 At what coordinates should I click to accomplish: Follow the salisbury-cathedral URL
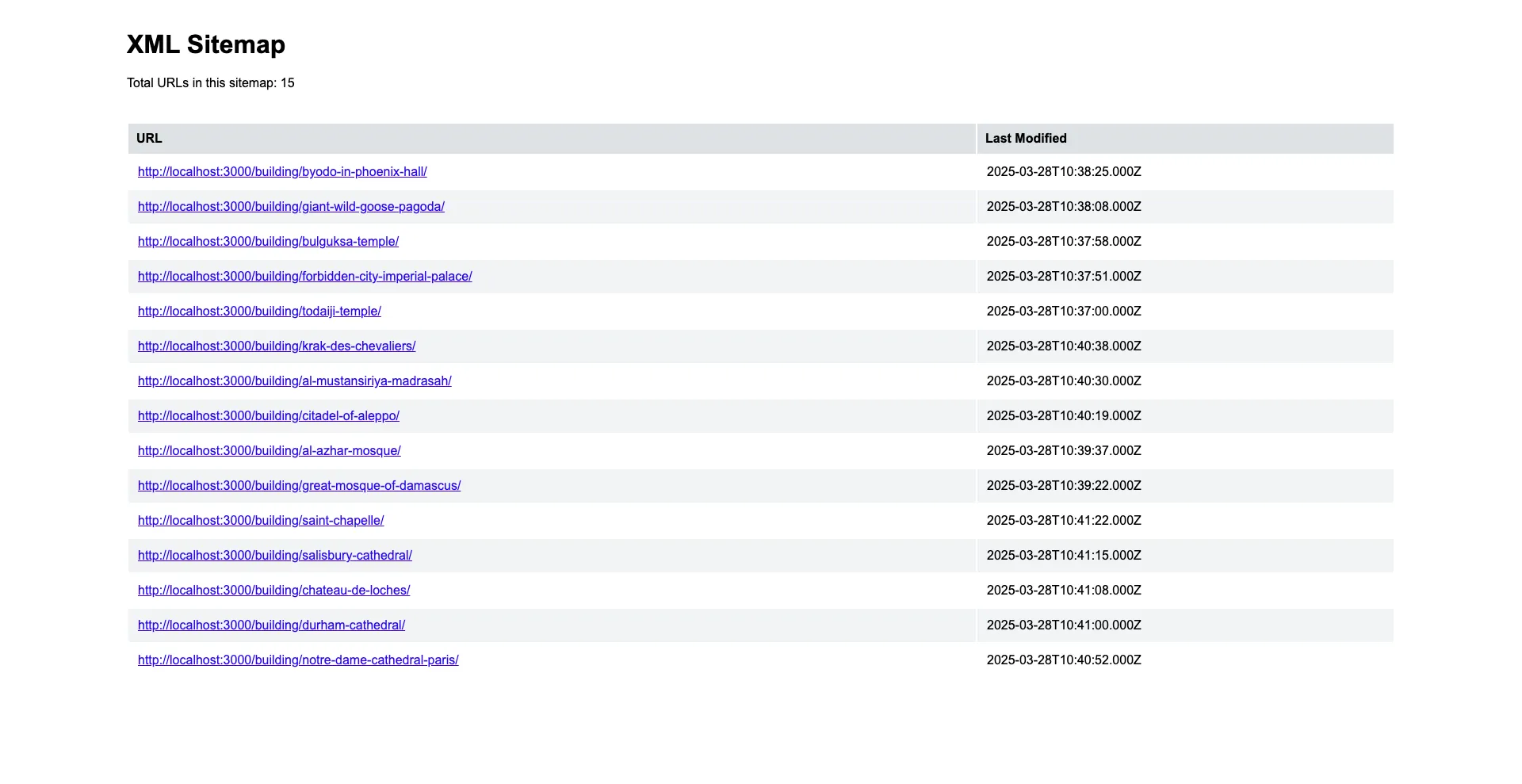point(274,556)
